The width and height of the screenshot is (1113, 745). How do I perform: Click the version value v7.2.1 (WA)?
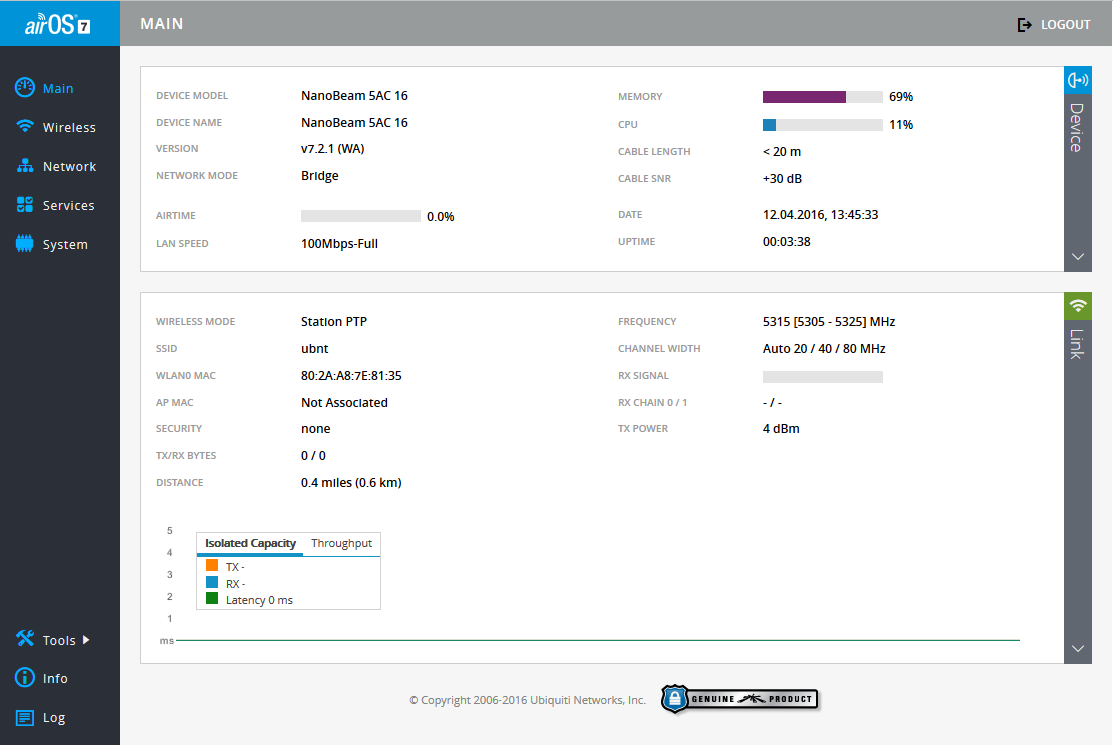[332, 149]
